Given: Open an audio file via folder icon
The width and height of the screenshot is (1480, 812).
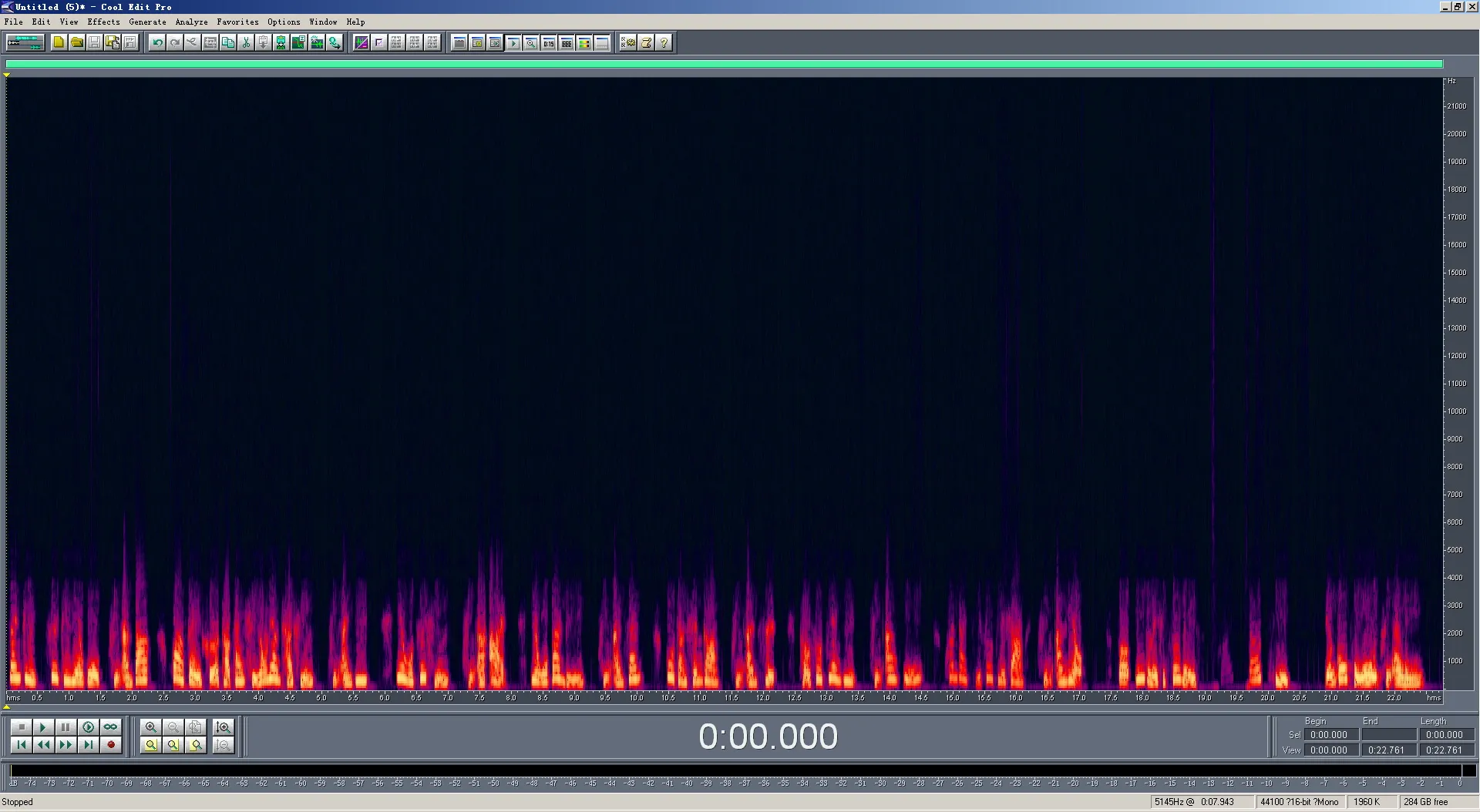Looking at the screenshot, I should (x=76, y=42).
